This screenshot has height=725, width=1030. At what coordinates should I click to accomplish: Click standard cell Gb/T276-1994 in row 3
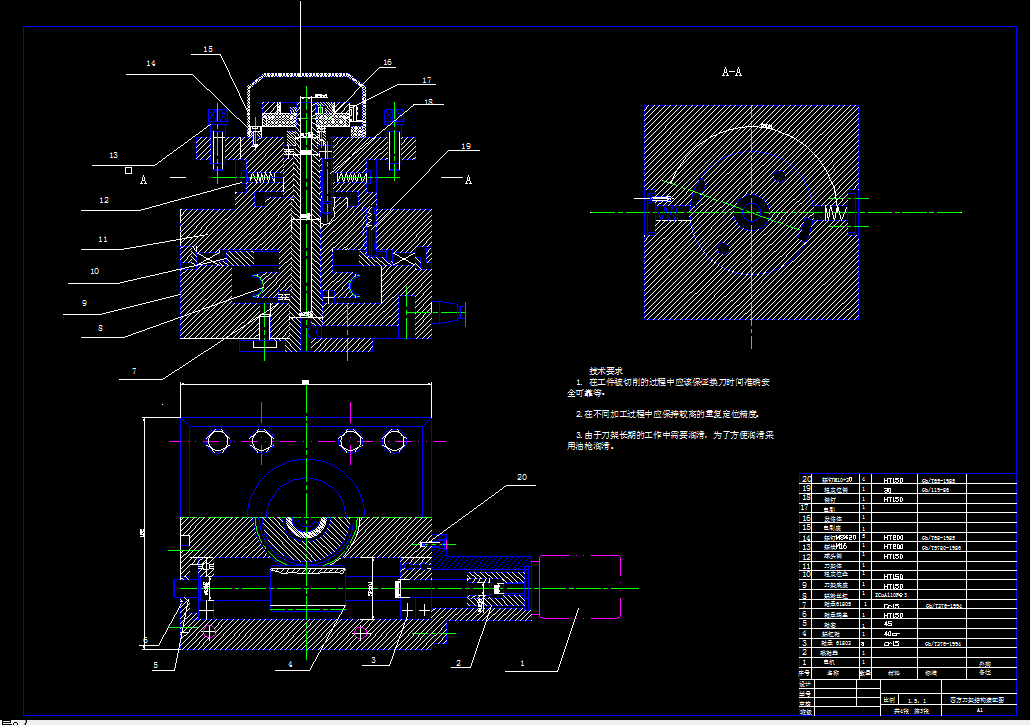click(x=943, y=644)
